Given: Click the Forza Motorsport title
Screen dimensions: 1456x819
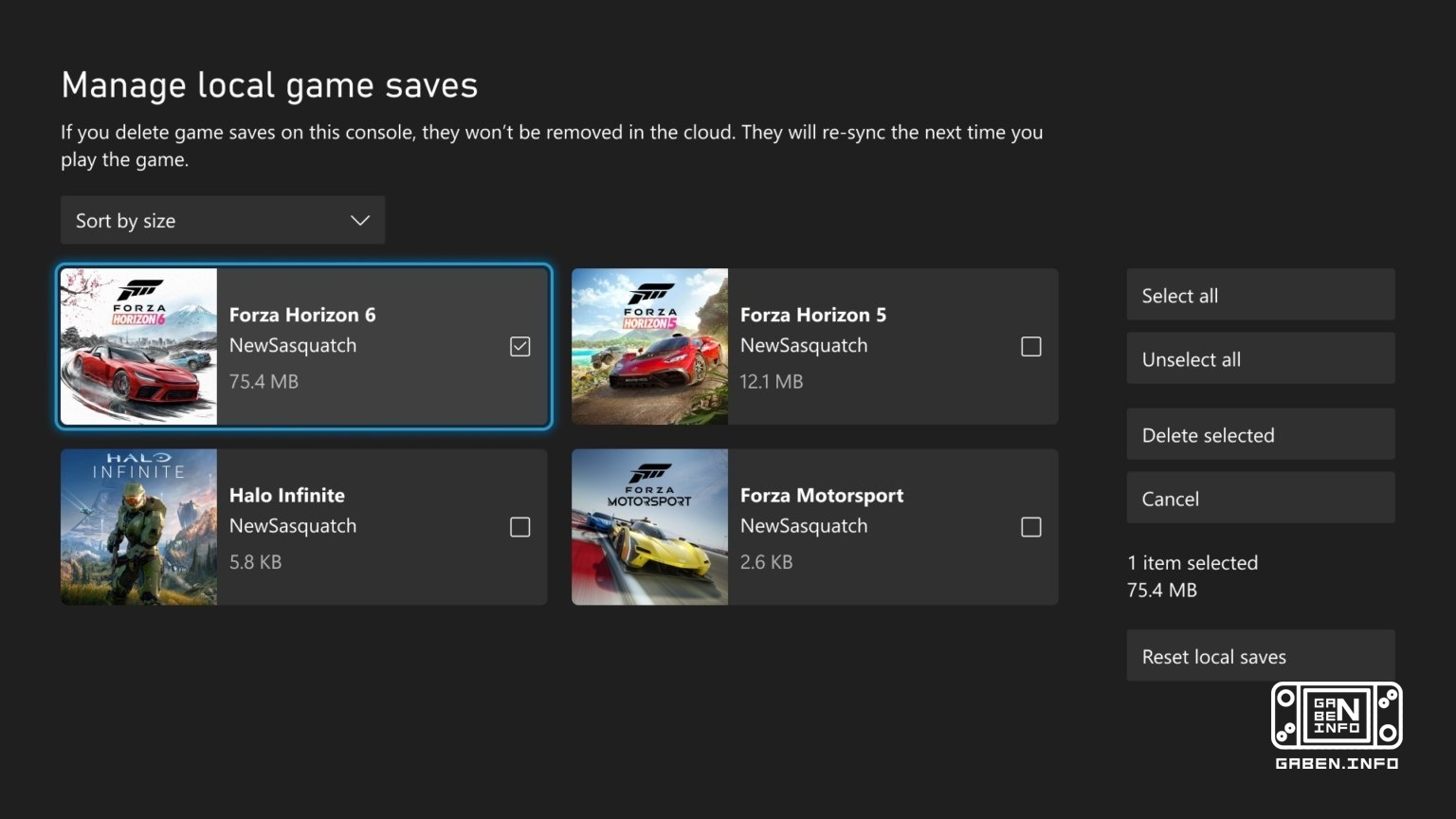Looking at the screenshot, I should (822, 495).
